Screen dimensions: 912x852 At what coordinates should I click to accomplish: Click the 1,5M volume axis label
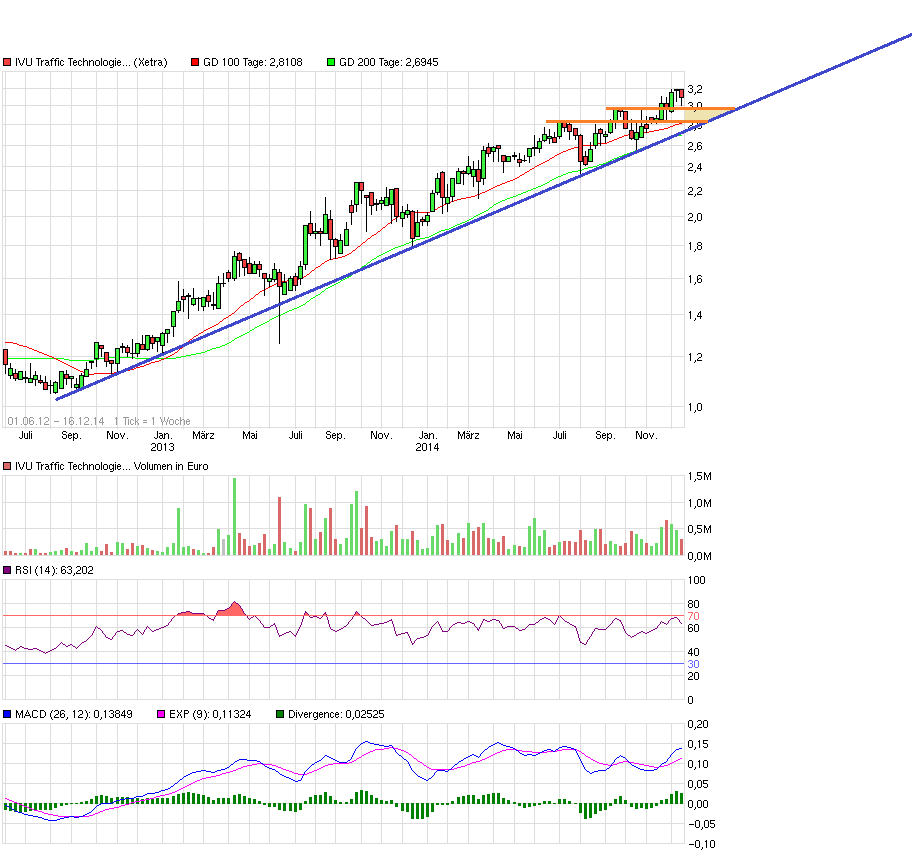[x=700, y=476]
